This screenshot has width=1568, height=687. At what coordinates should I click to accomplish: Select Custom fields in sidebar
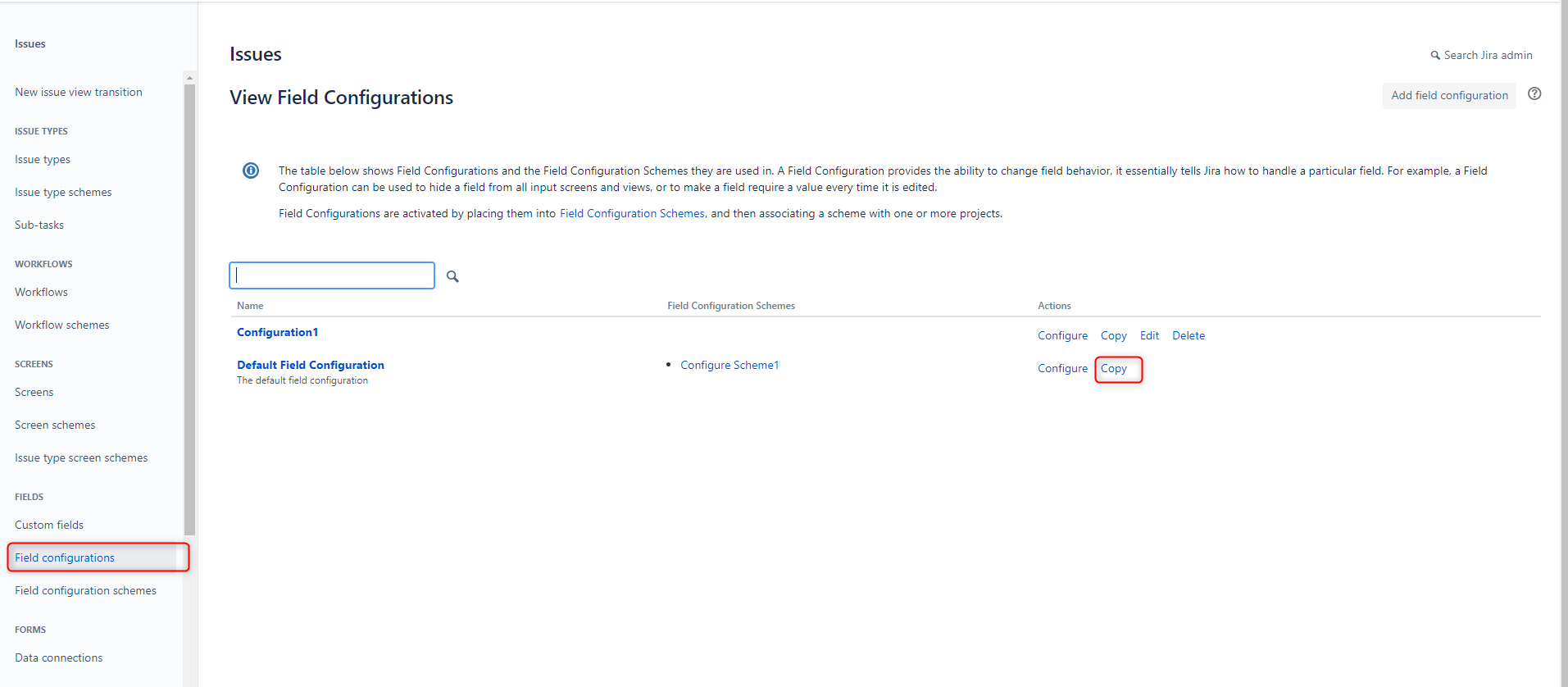click(x=49, y=525)
